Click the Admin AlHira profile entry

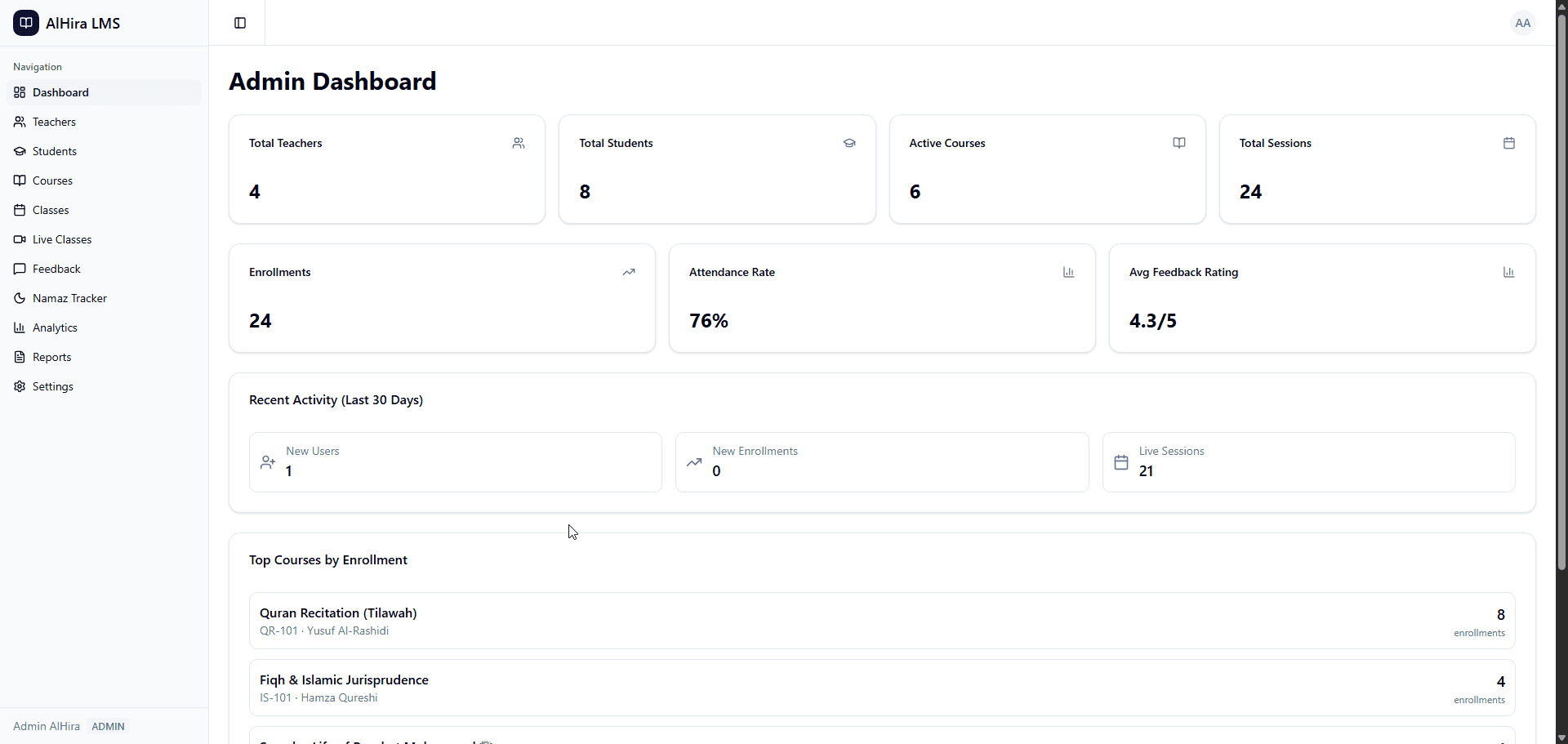46,726
